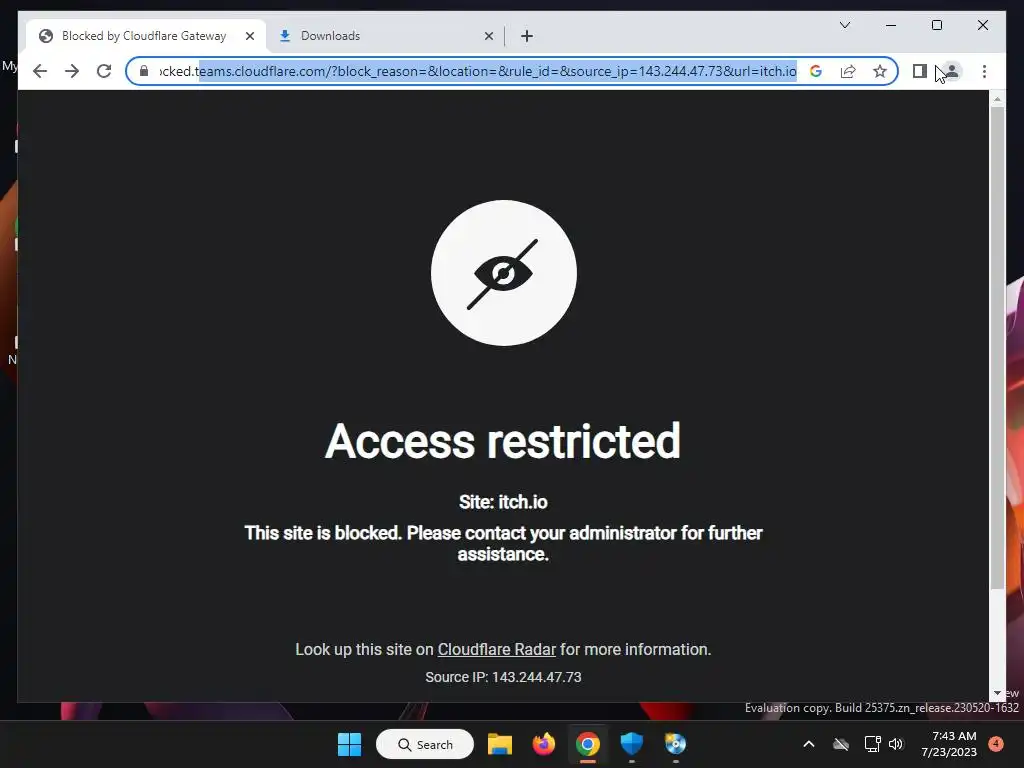Click inside the address bar URL
The height and width of the screenshot is (768, 1024).
coord(477,71)
